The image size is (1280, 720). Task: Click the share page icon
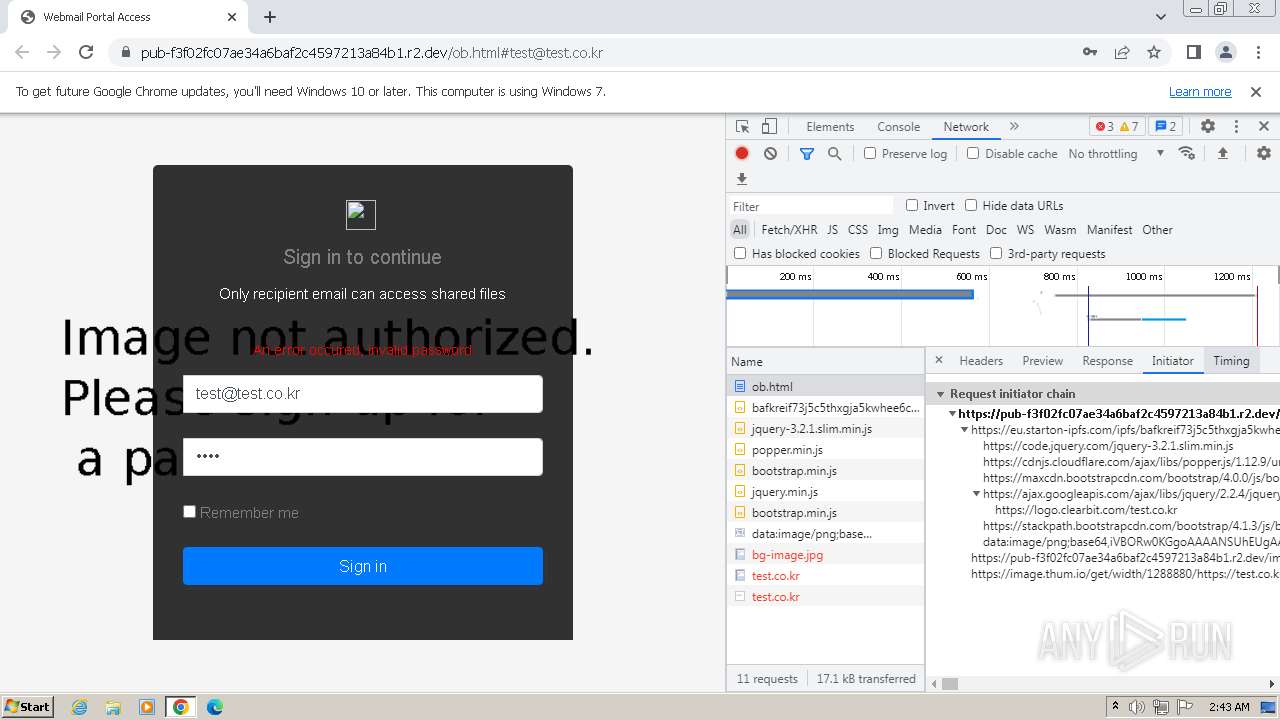(1122, 52)
